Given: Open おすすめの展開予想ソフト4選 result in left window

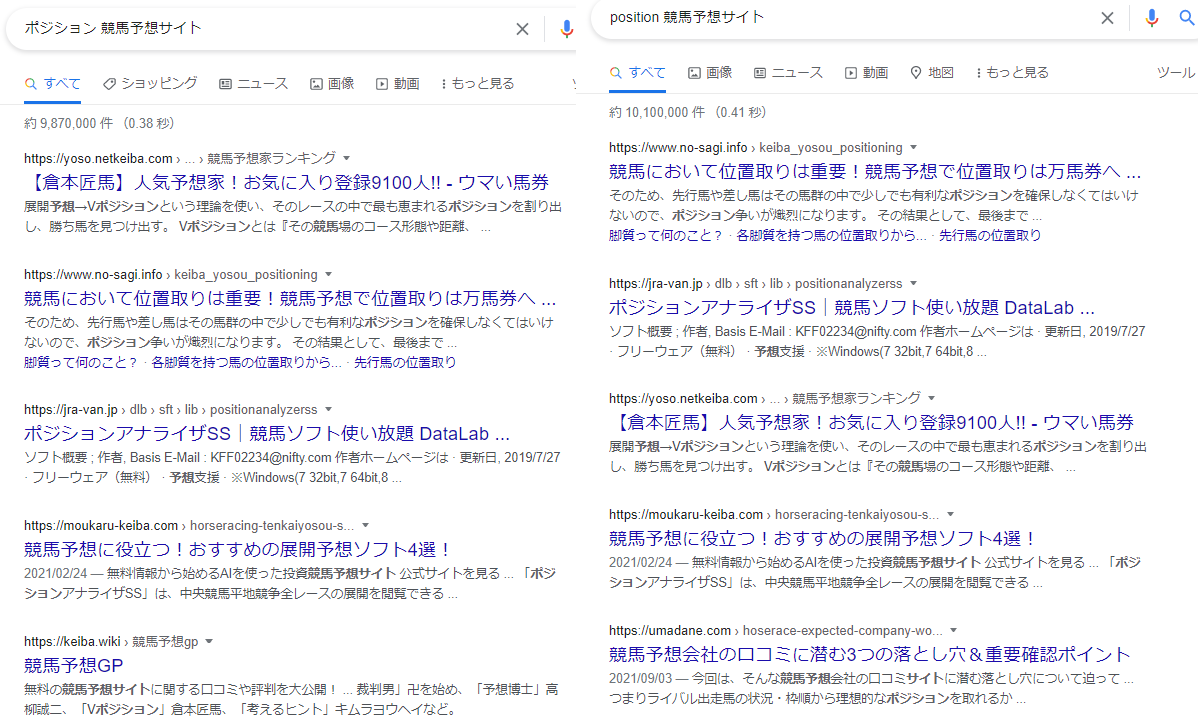Looking at the screenshot, I should [238, 549].
